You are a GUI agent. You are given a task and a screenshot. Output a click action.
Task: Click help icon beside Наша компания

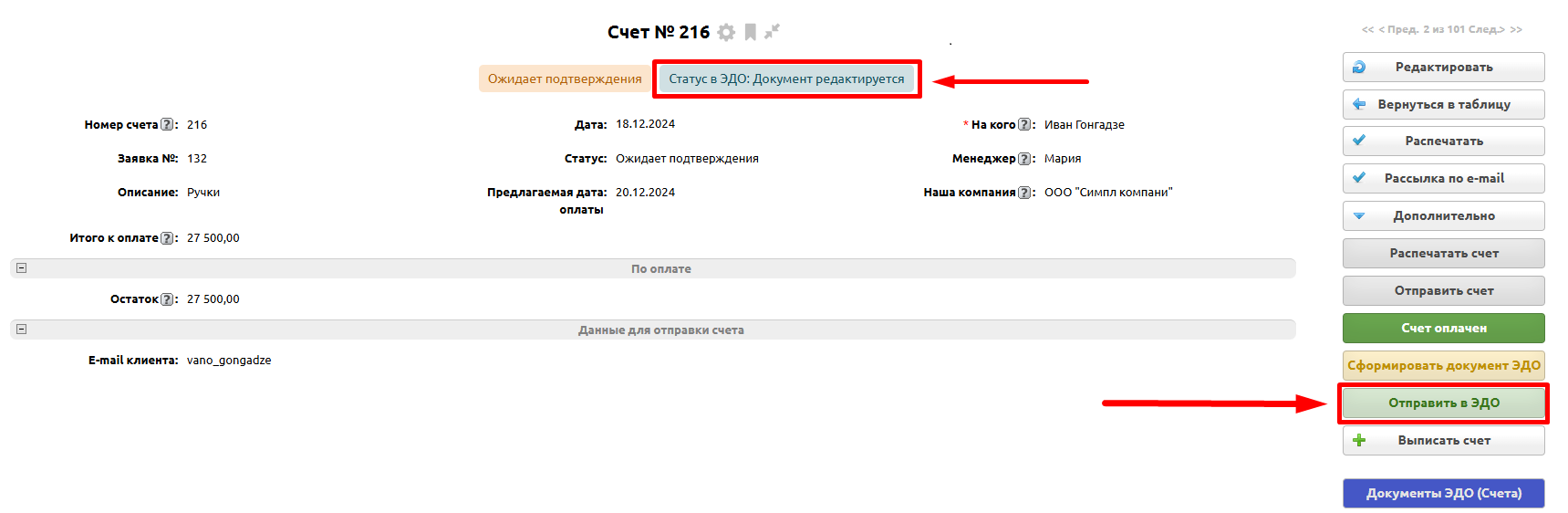click(1024, 193)
